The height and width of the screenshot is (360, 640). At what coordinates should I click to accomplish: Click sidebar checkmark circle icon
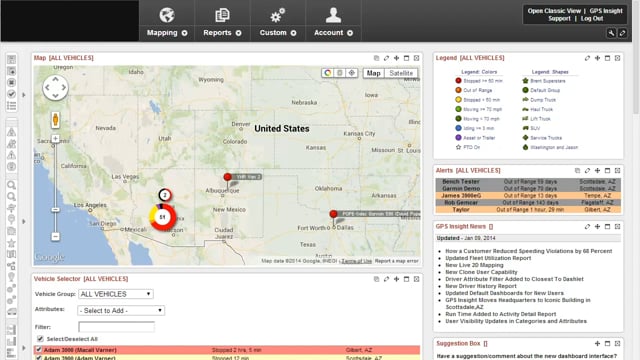pyautogui.click(x=11, y=94)
